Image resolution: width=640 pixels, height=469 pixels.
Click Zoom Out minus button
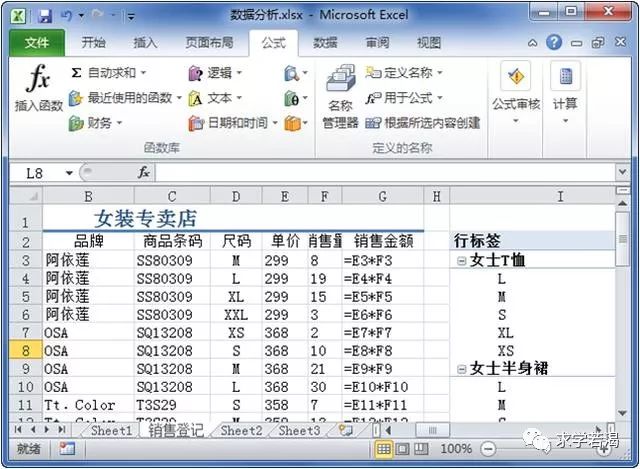click(x=487, y=449)
